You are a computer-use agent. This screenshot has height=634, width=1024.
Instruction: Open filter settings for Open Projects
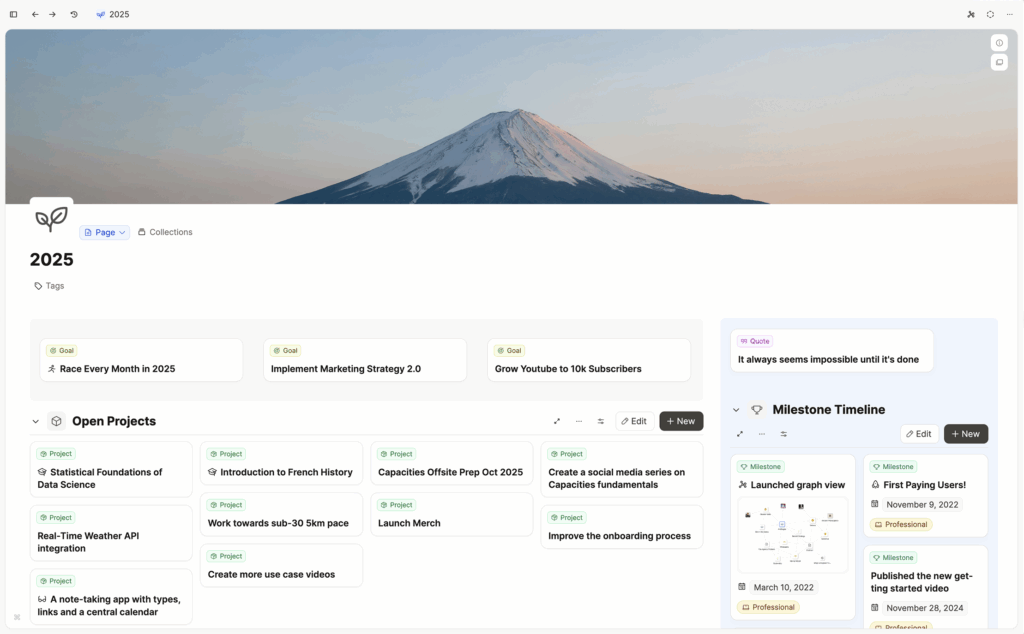click(601, 421)
